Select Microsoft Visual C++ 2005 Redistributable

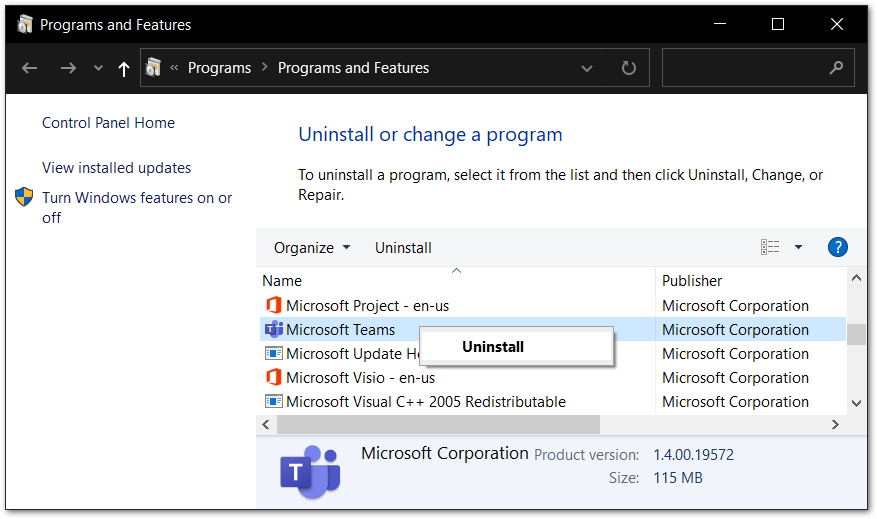(x=553, y=402)
